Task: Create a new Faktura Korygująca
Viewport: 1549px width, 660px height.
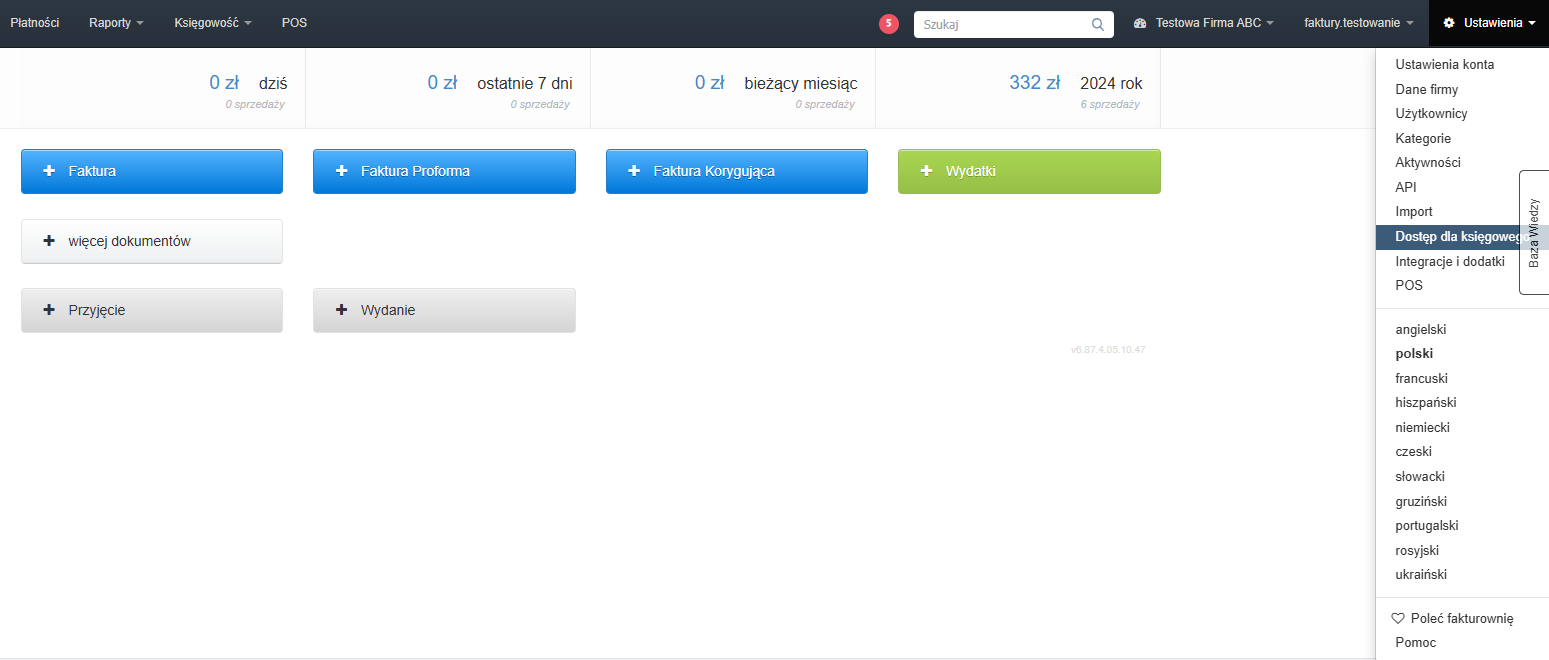Action: pyautogui.click(x=737, y=171)
